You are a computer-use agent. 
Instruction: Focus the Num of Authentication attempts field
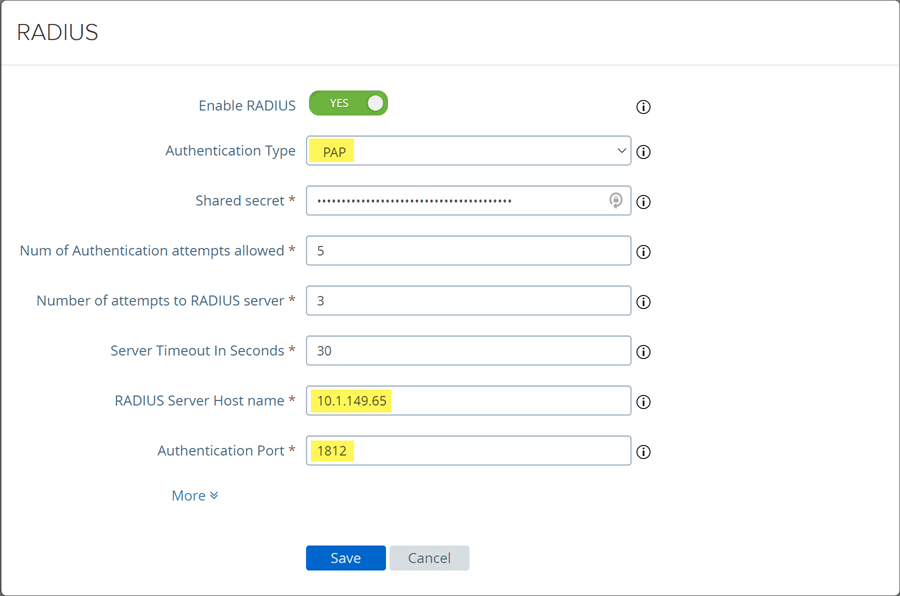point(468,251)
